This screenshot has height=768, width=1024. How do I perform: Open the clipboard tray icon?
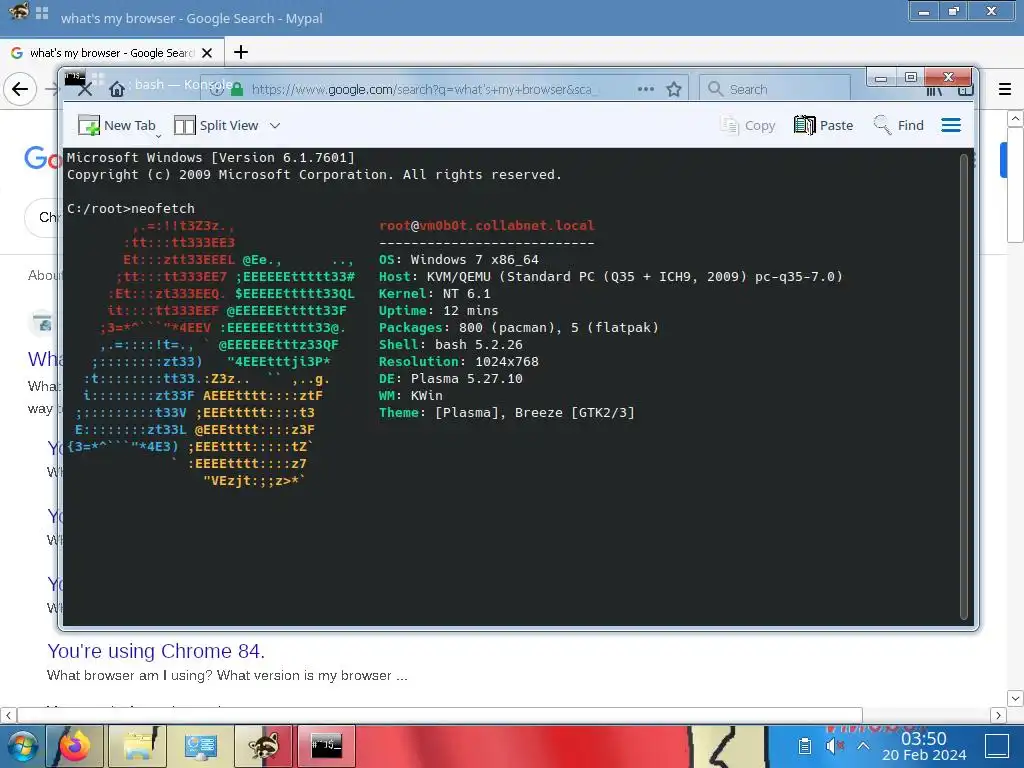[805, 746]
